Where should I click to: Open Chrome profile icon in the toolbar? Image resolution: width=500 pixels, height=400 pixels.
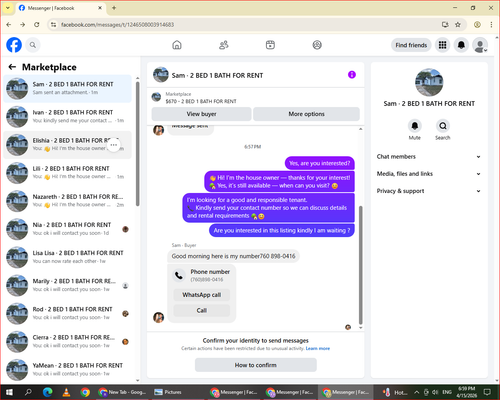point(477,25)
